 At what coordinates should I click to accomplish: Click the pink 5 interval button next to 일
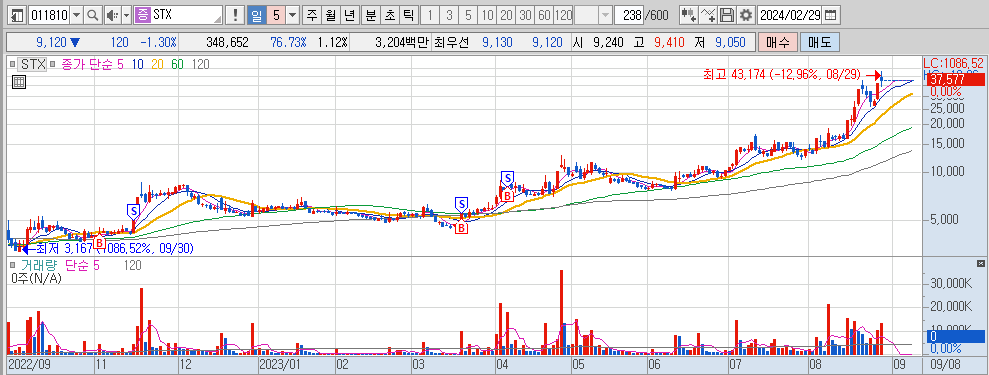pyautogui.click(x=276, y=15)
